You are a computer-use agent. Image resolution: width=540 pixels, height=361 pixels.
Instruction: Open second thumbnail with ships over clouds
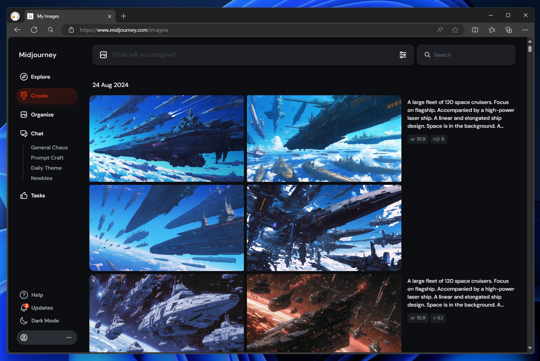click(324, 138)
